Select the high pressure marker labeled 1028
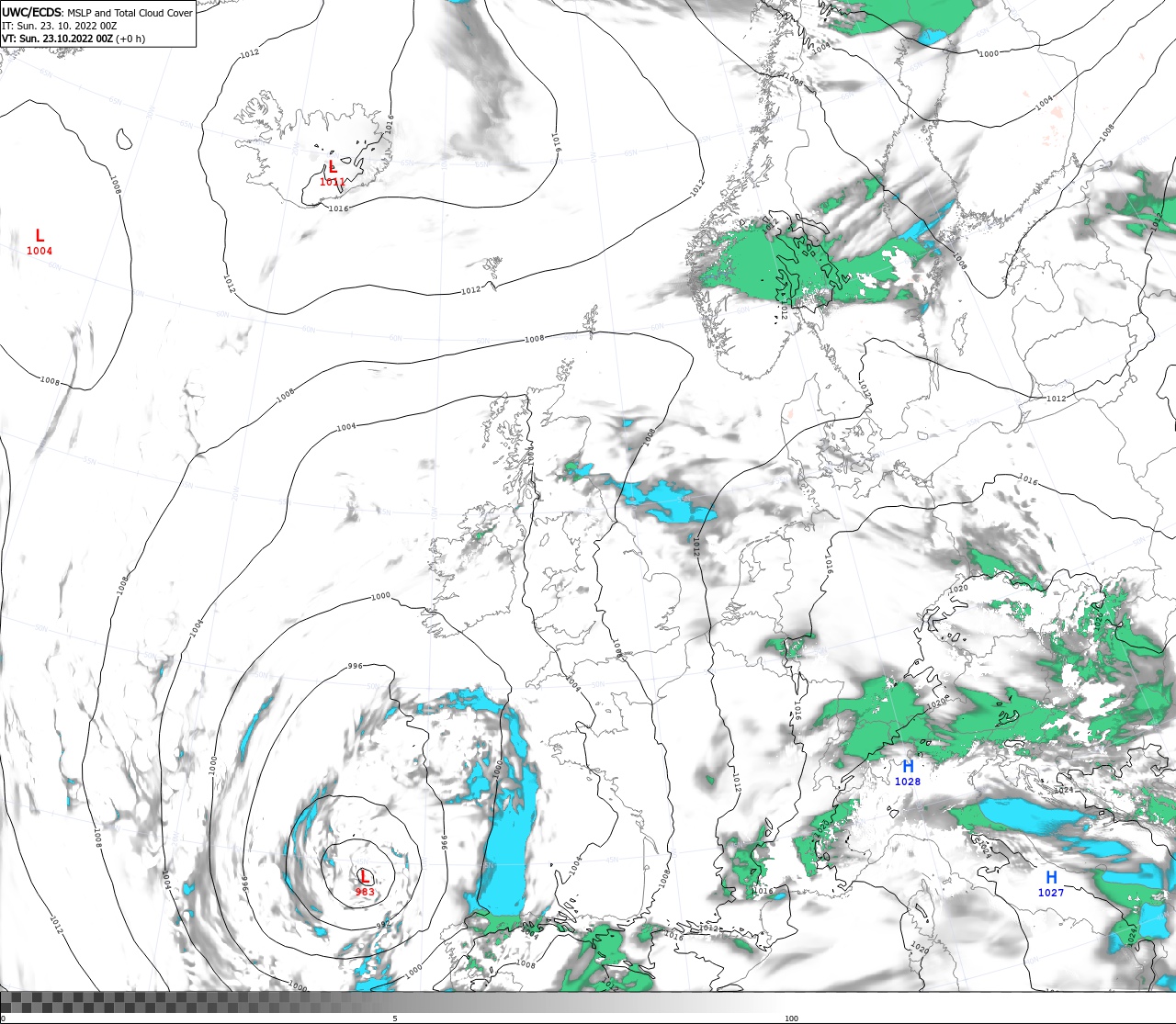Screen dimensions: 1176x1024 (908, 772)
